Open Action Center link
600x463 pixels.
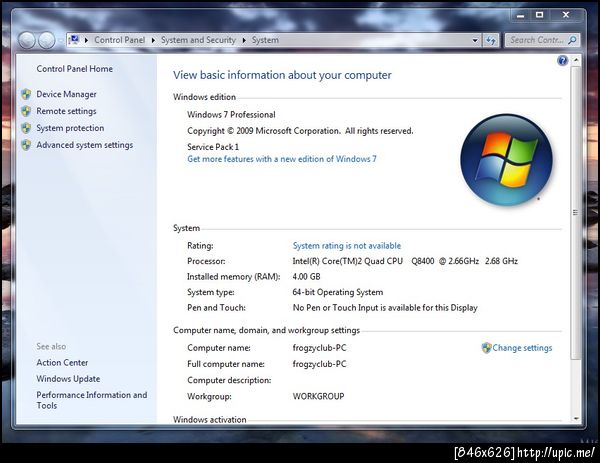click(x=62, y=362)
